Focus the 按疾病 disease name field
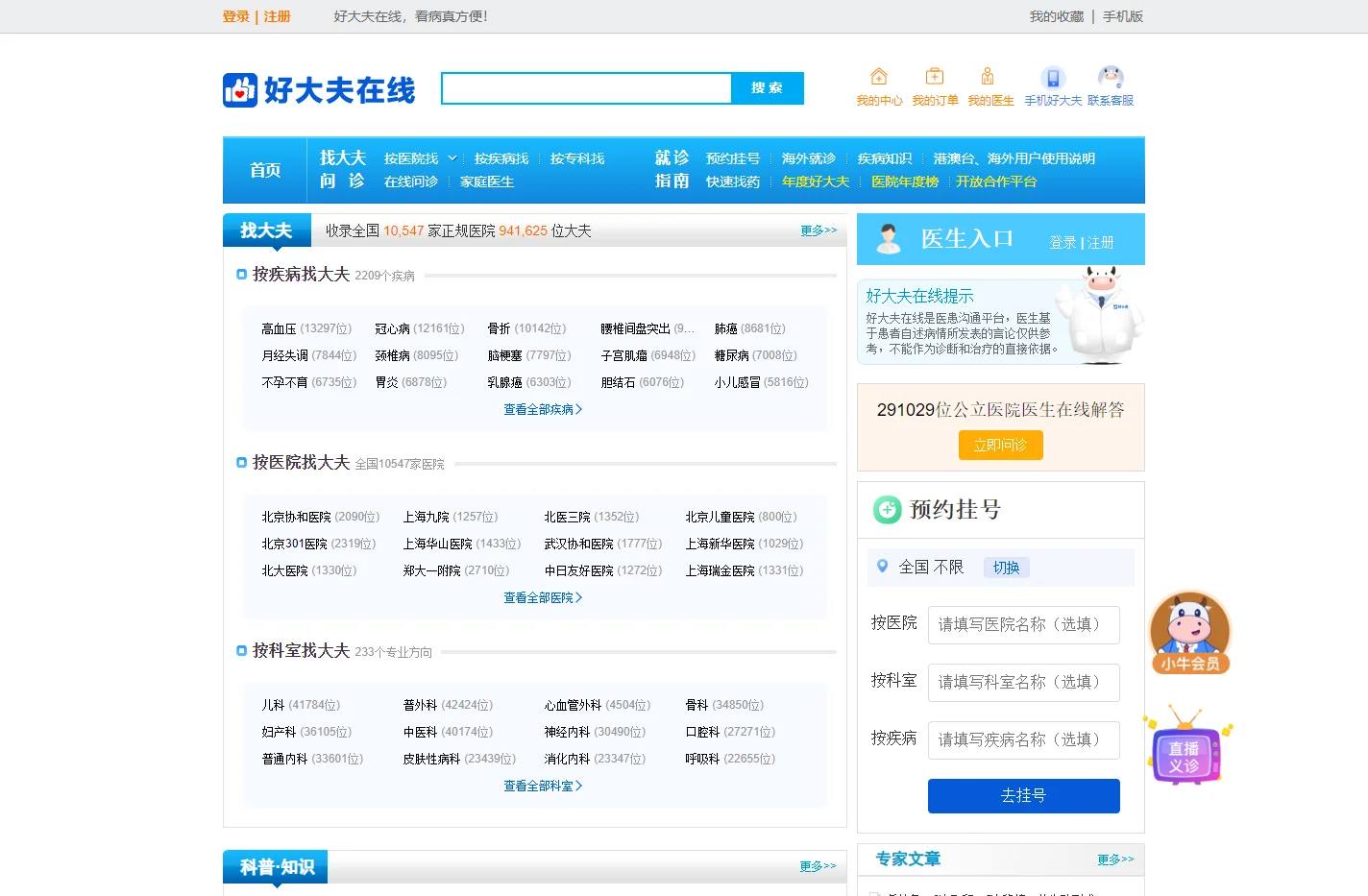Viewport: 1368px width, 896px height. 1023,739
